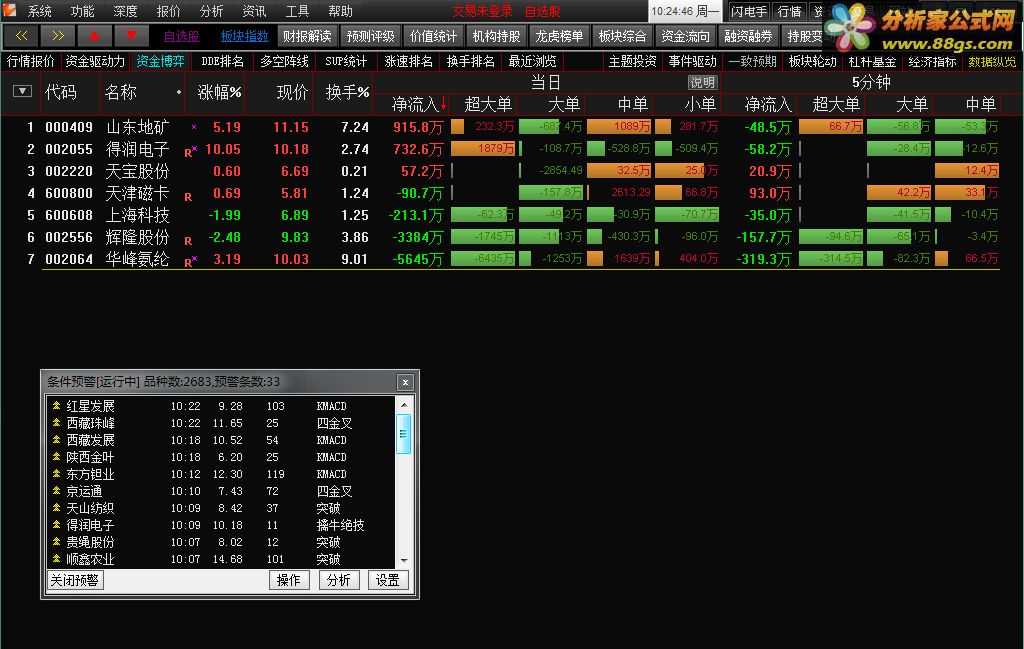Open the 报价 menu
Viewport: 1024px width, 649px height.
tap(168, 11)
